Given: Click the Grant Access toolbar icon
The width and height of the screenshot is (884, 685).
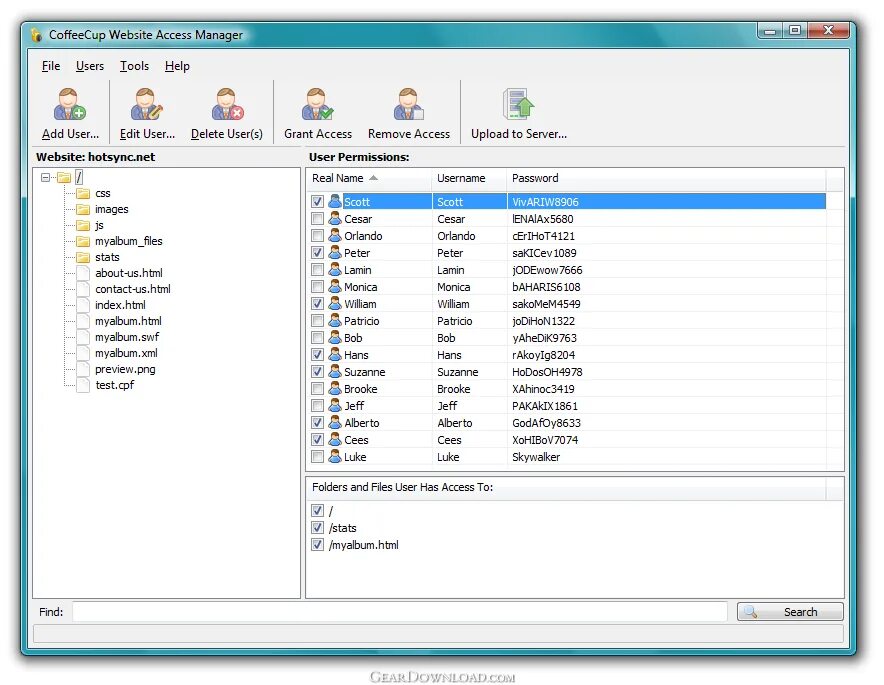Looking at the screenshot, I should click(317, 105).
